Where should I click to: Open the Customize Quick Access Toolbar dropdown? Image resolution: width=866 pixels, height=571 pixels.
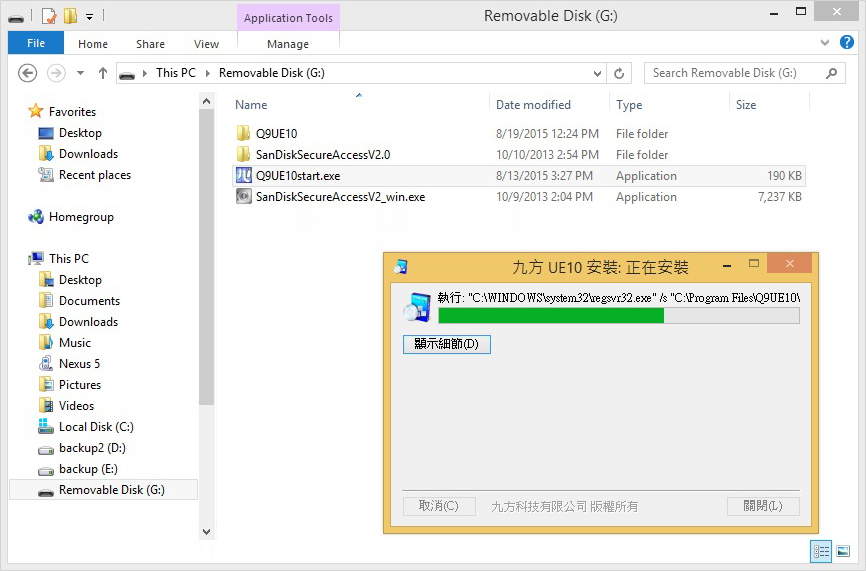pyautogui.click(x=89, y=17)
